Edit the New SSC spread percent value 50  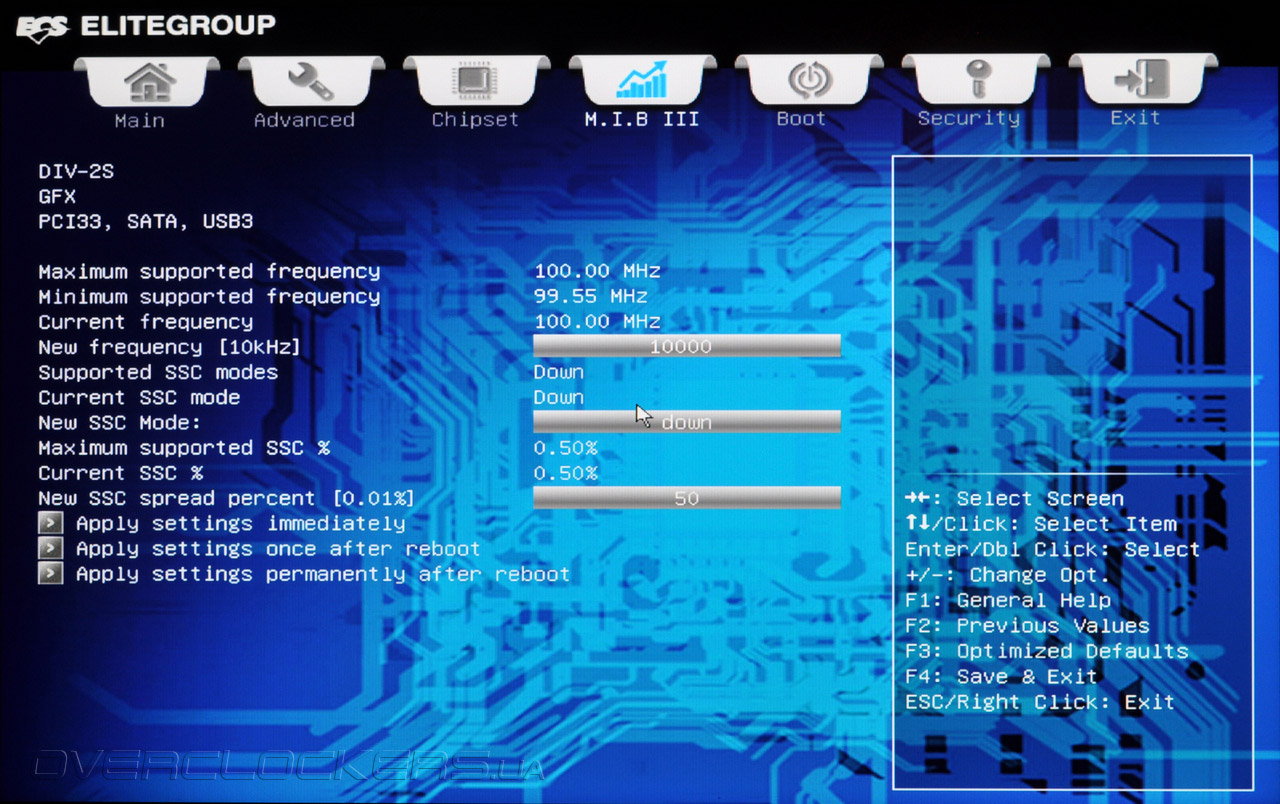point(687,498)
